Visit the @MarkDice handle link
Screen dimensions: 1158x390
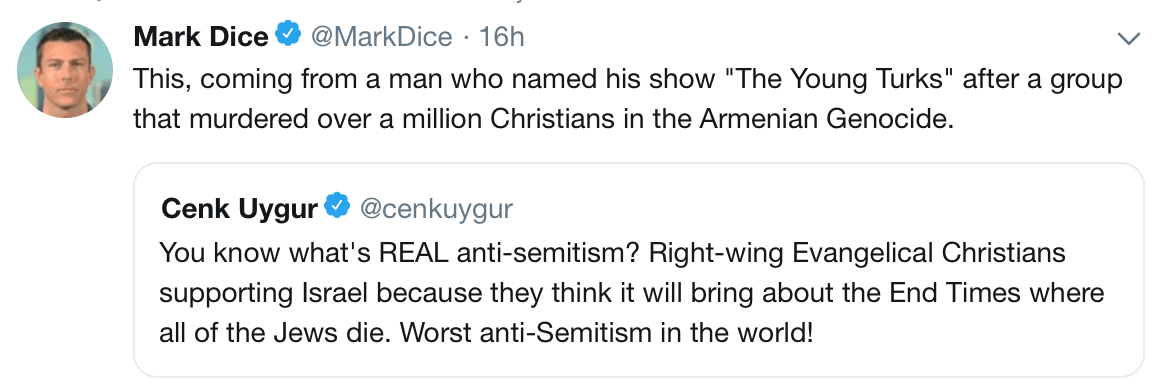pyautogui.click(x=381, y=36)
